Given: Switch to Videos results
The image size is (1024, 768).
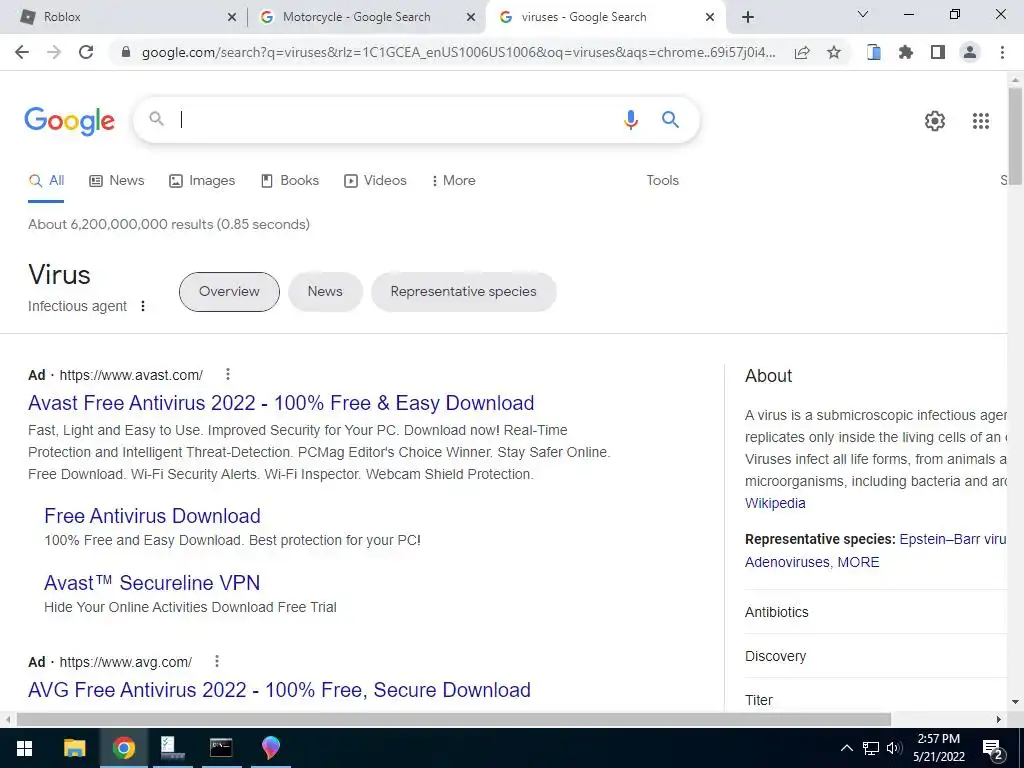Looking at the screenshot, I should [376, 181].
